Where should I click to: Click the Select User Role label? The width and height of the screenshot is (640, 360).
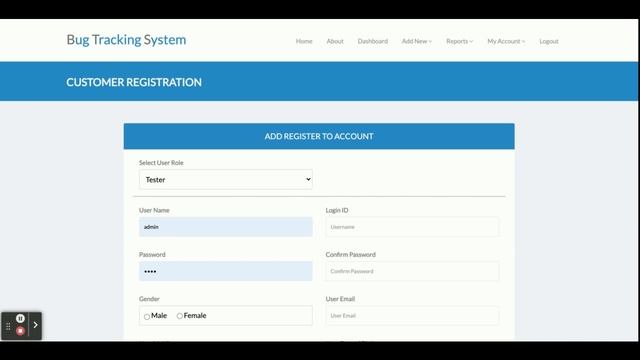point(161,162)
